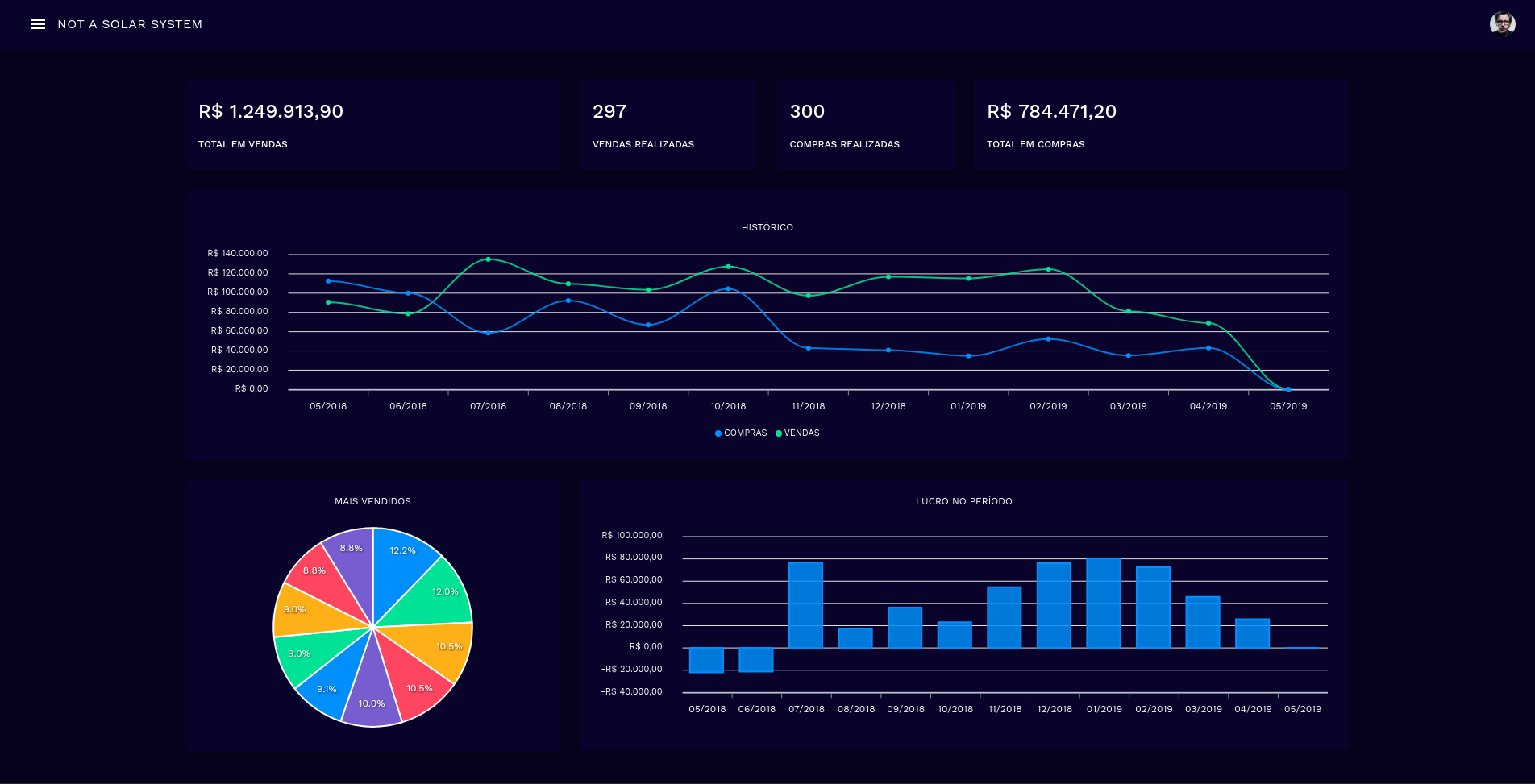The image size is (1535, 784).
Task: Click the 05/2019 point on the history chart
Action: 1288,389
